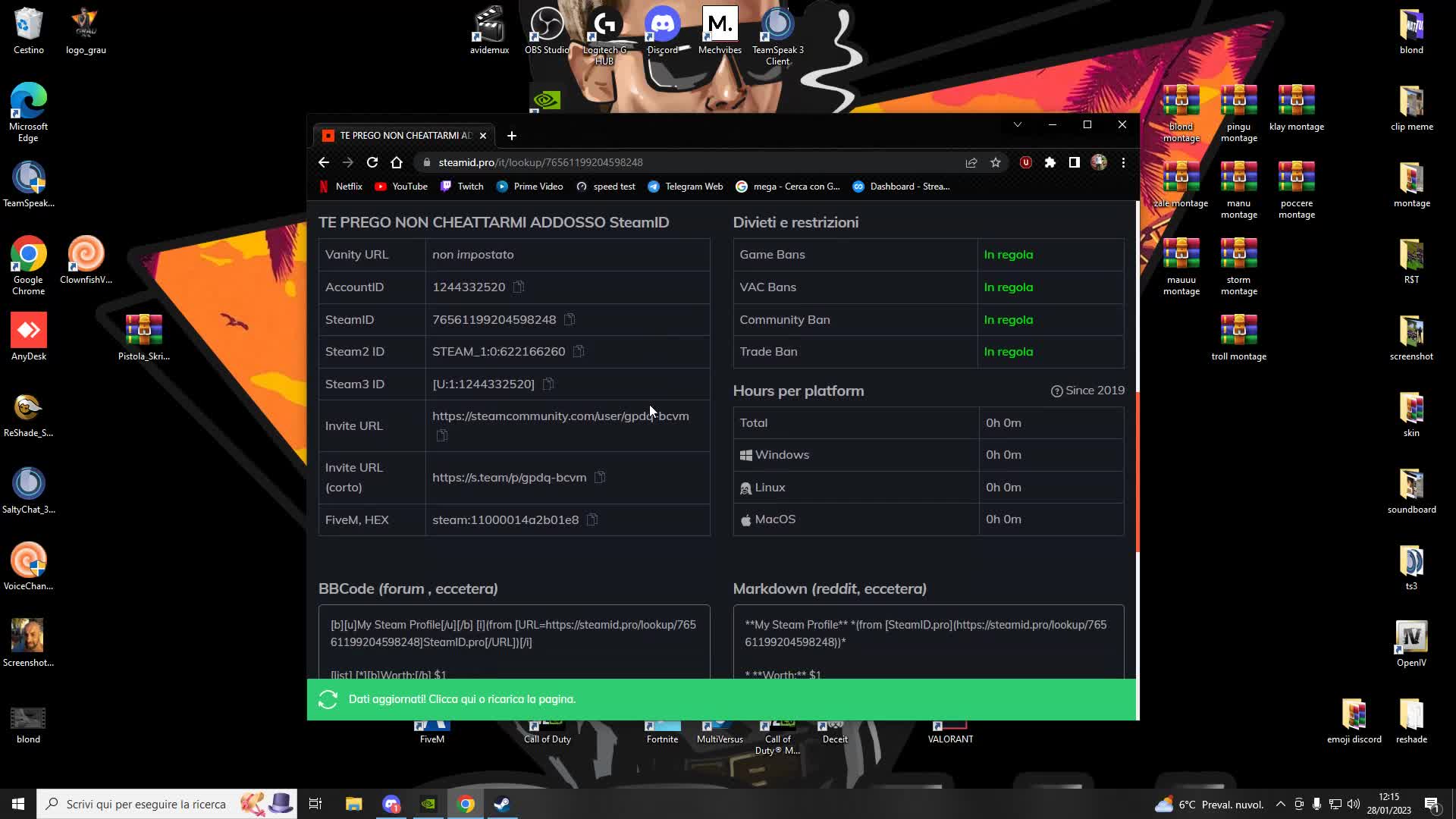Open the Telegram Web bookmark
This screenshot has height=819, width=1456.
pyautogui.click(x=685, y=187)
